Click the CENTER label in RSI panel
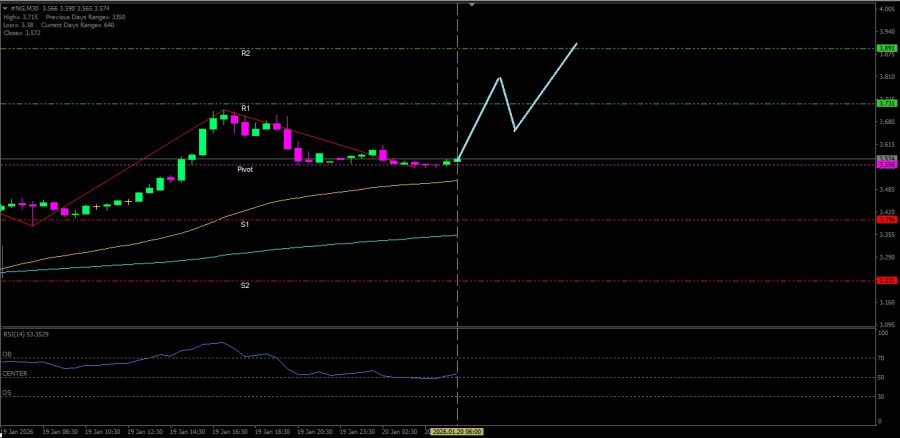This screenshot has width=900, height=438. pyautogui.click(x=15, y=374)
